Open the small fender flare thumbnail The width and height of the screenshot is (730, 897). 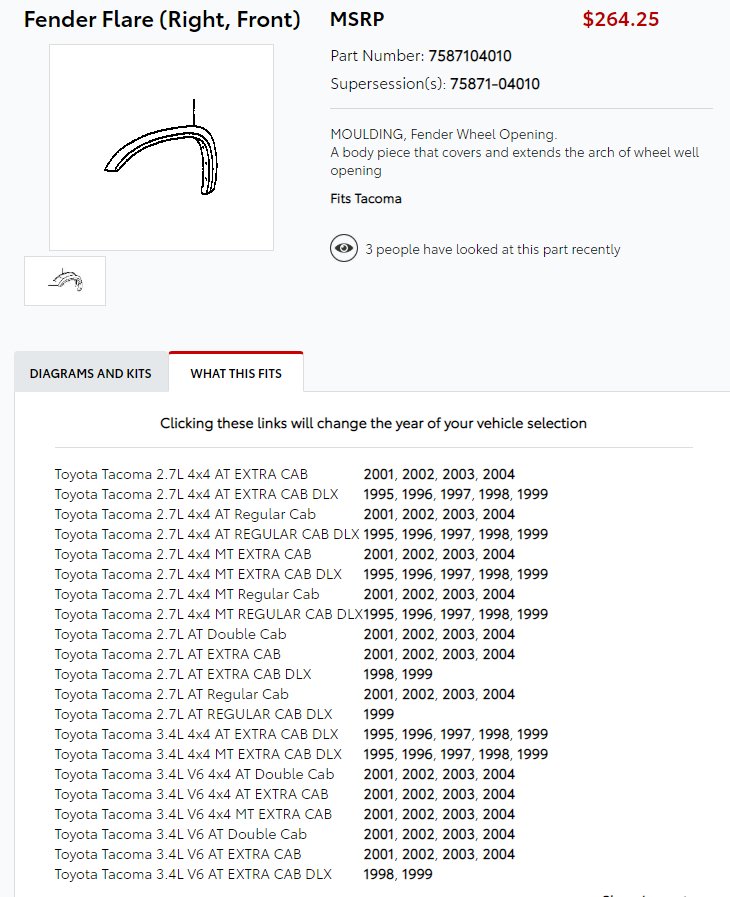tap(65, 281)
